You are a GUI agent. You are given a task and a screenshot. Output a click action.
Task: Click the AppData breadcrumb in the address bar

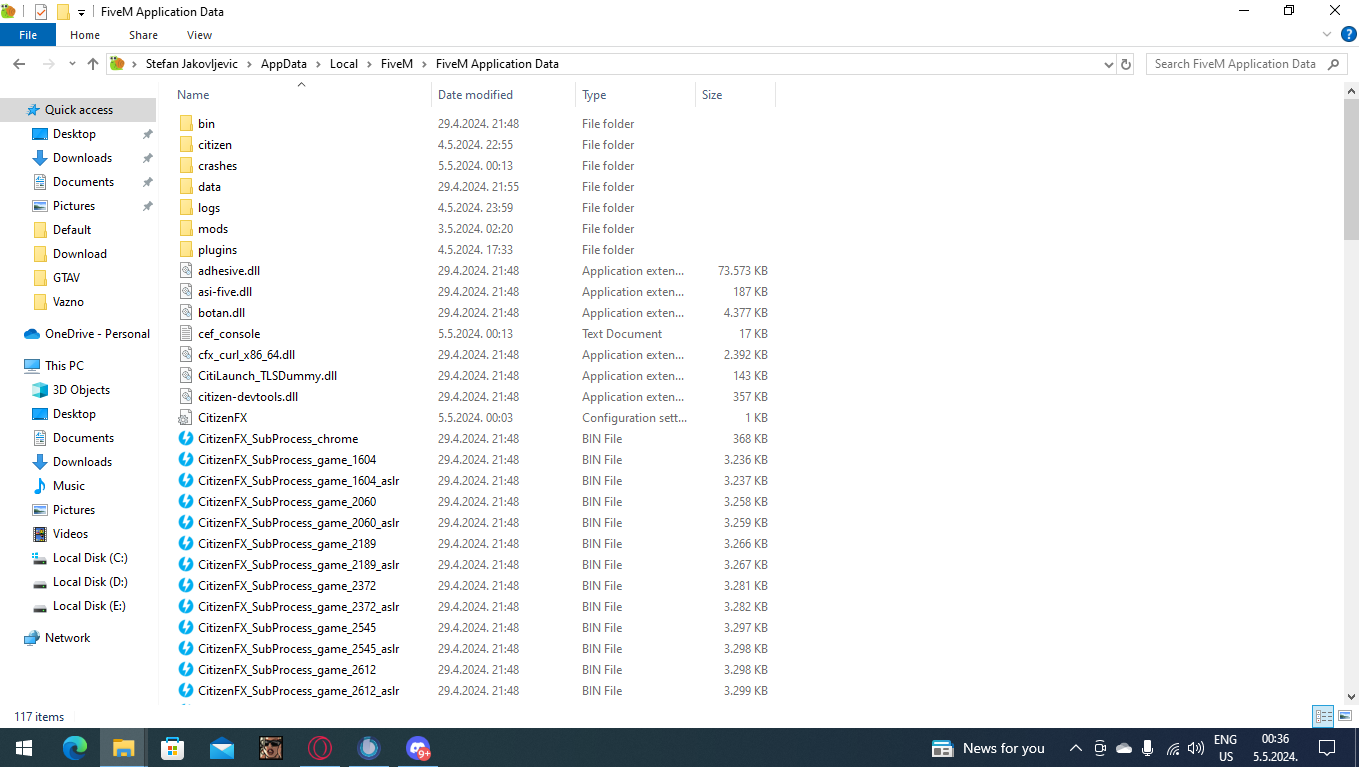point(284,64)
